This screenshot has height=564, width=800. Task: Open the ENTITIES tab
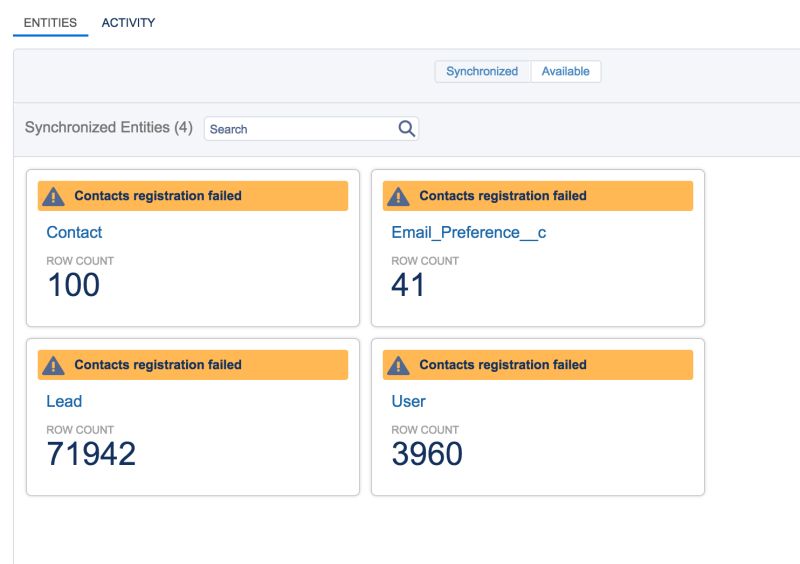50,23
